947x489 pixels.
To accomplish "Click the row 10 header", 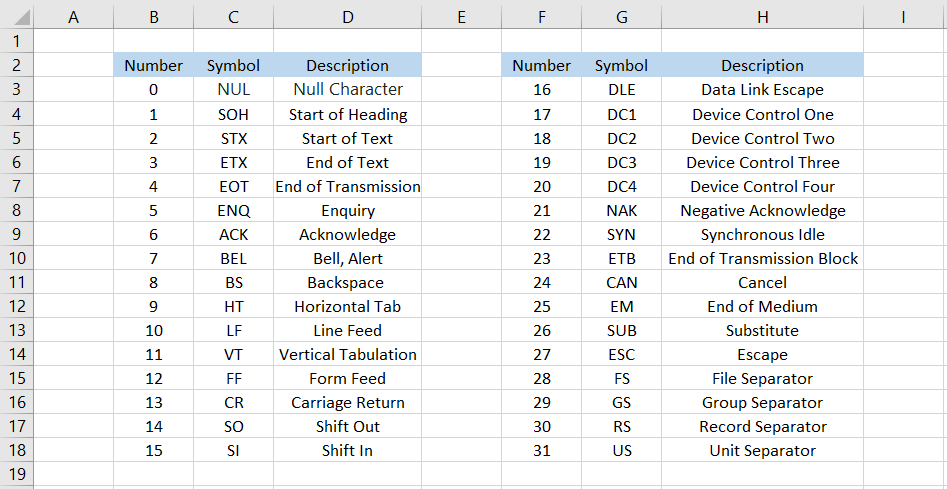I will click(16, 258).
